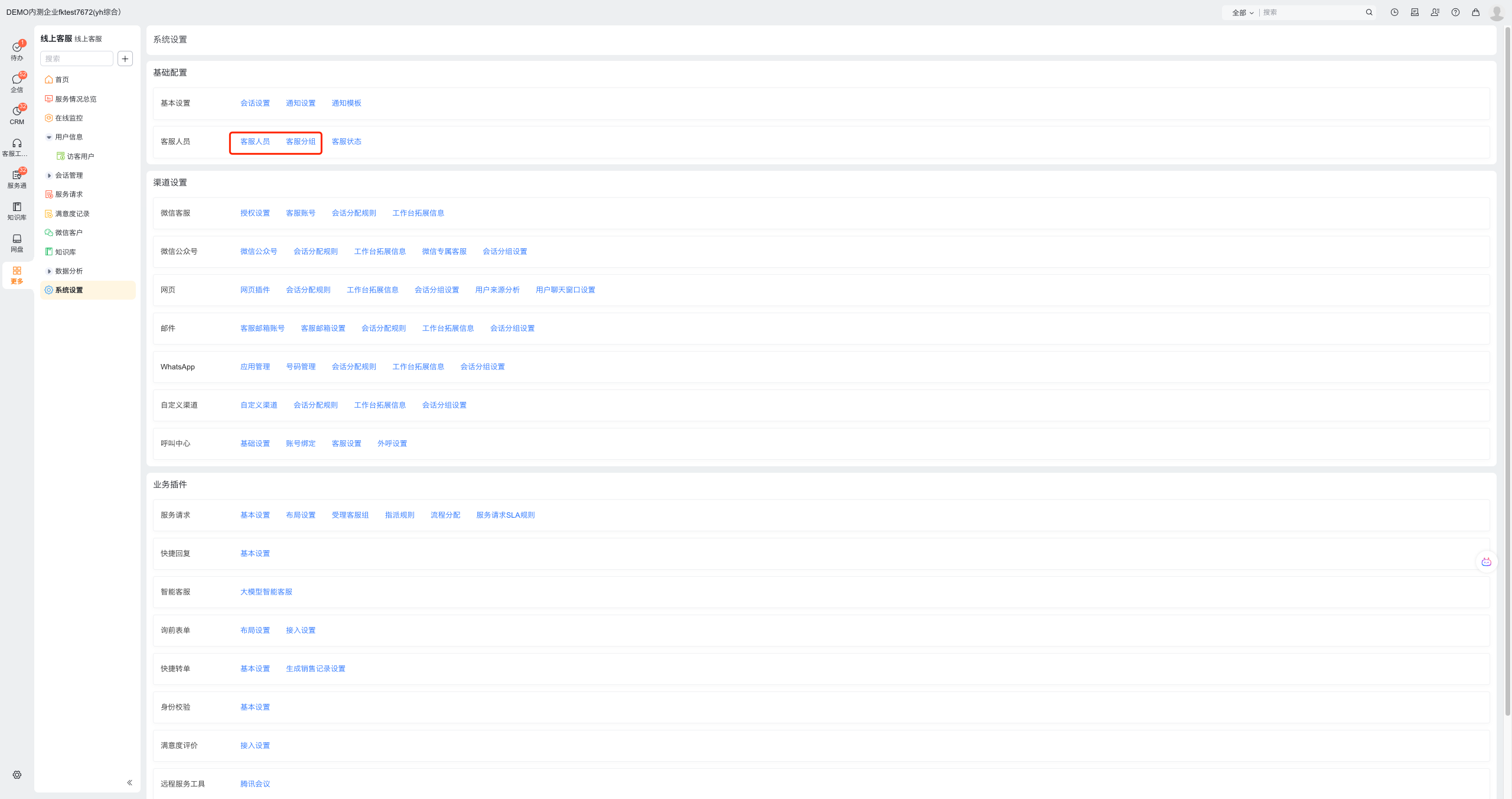Viewport: 1512px width, 799px height.
Task: Open the 大模型智能客服 link
Action: 266,592
